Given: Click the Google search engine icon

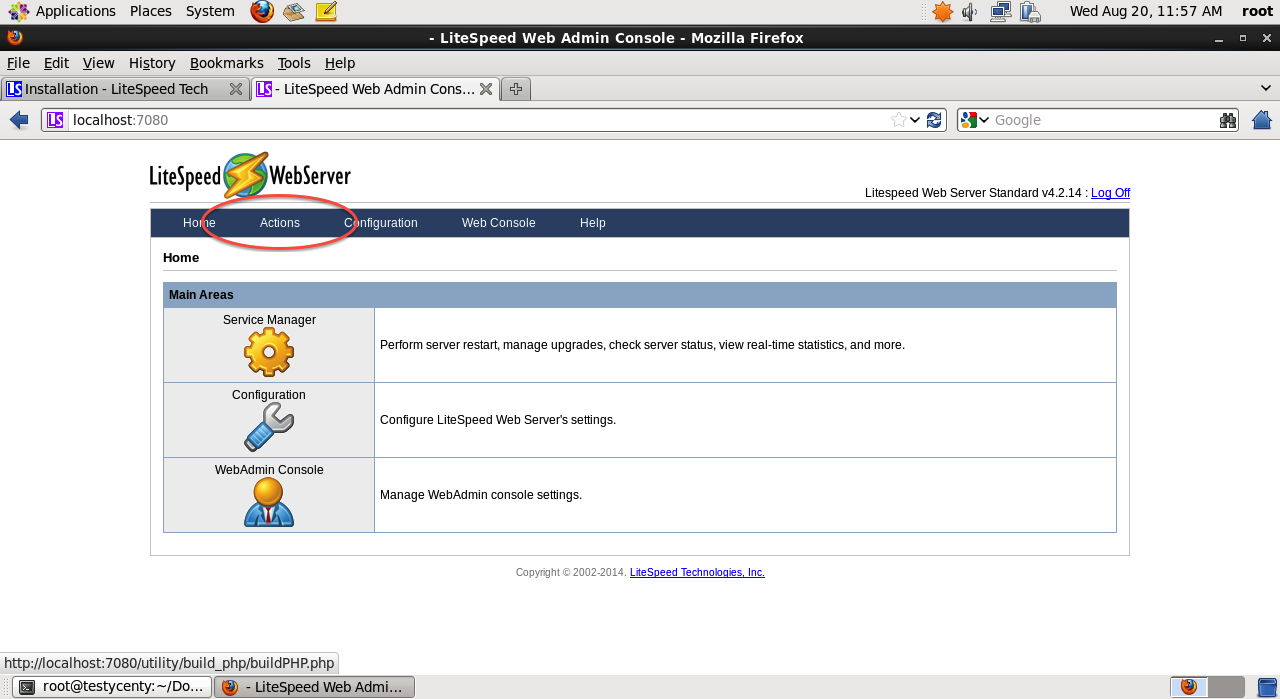Looking at the screenshot, I should (968, 120).
